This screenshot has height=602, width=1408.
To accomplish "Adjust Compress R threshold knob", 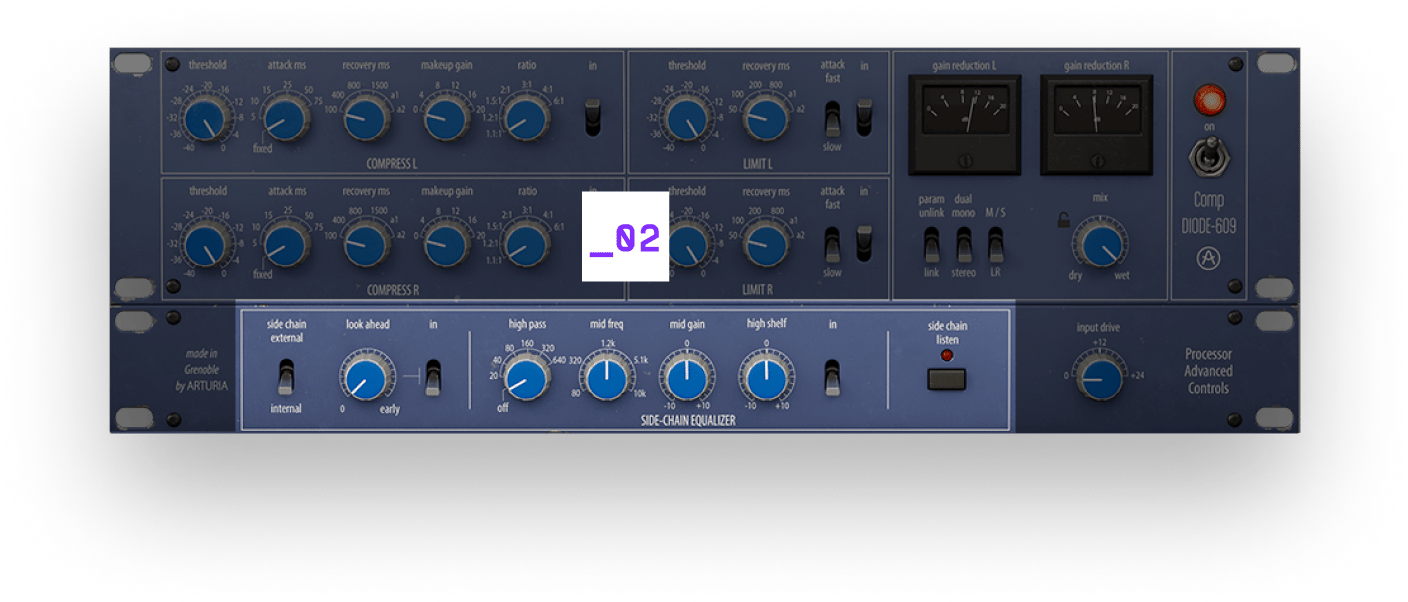I will point(207,243).
